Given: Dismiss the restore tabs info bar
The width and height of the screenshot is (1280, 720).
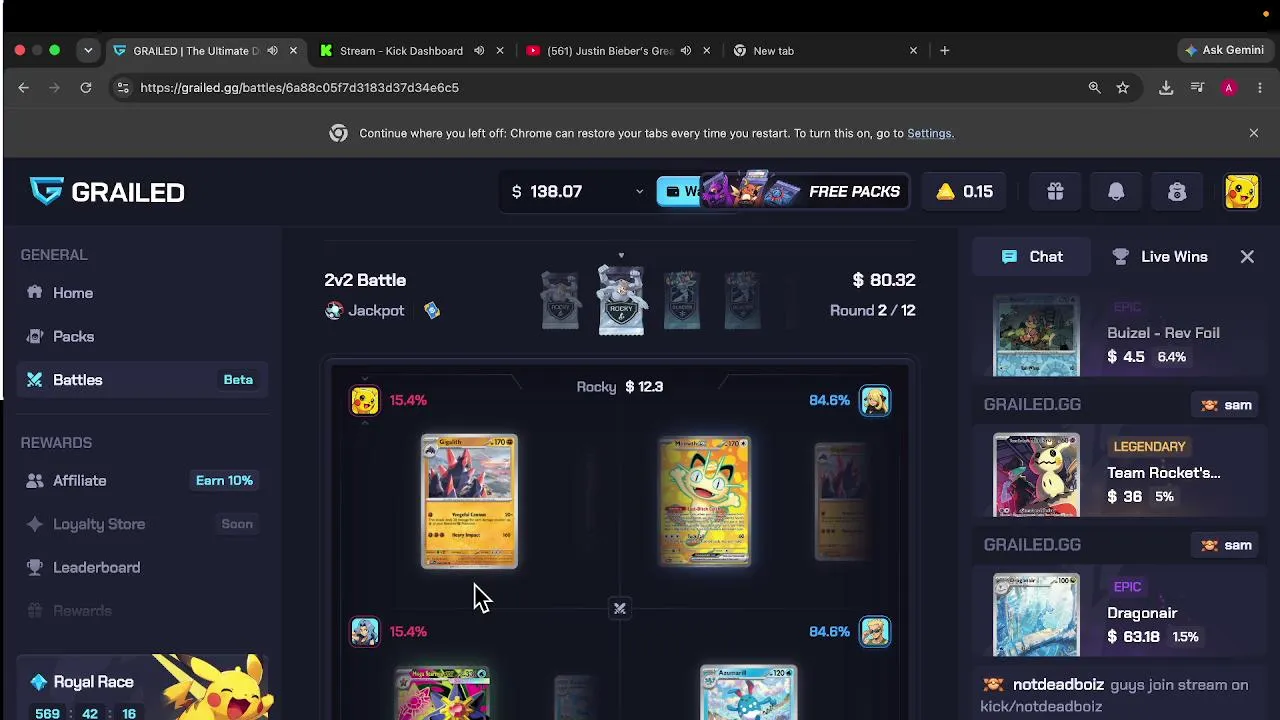Looking at the screenshot, I should pyautogui.click(x=1254, y=133).
